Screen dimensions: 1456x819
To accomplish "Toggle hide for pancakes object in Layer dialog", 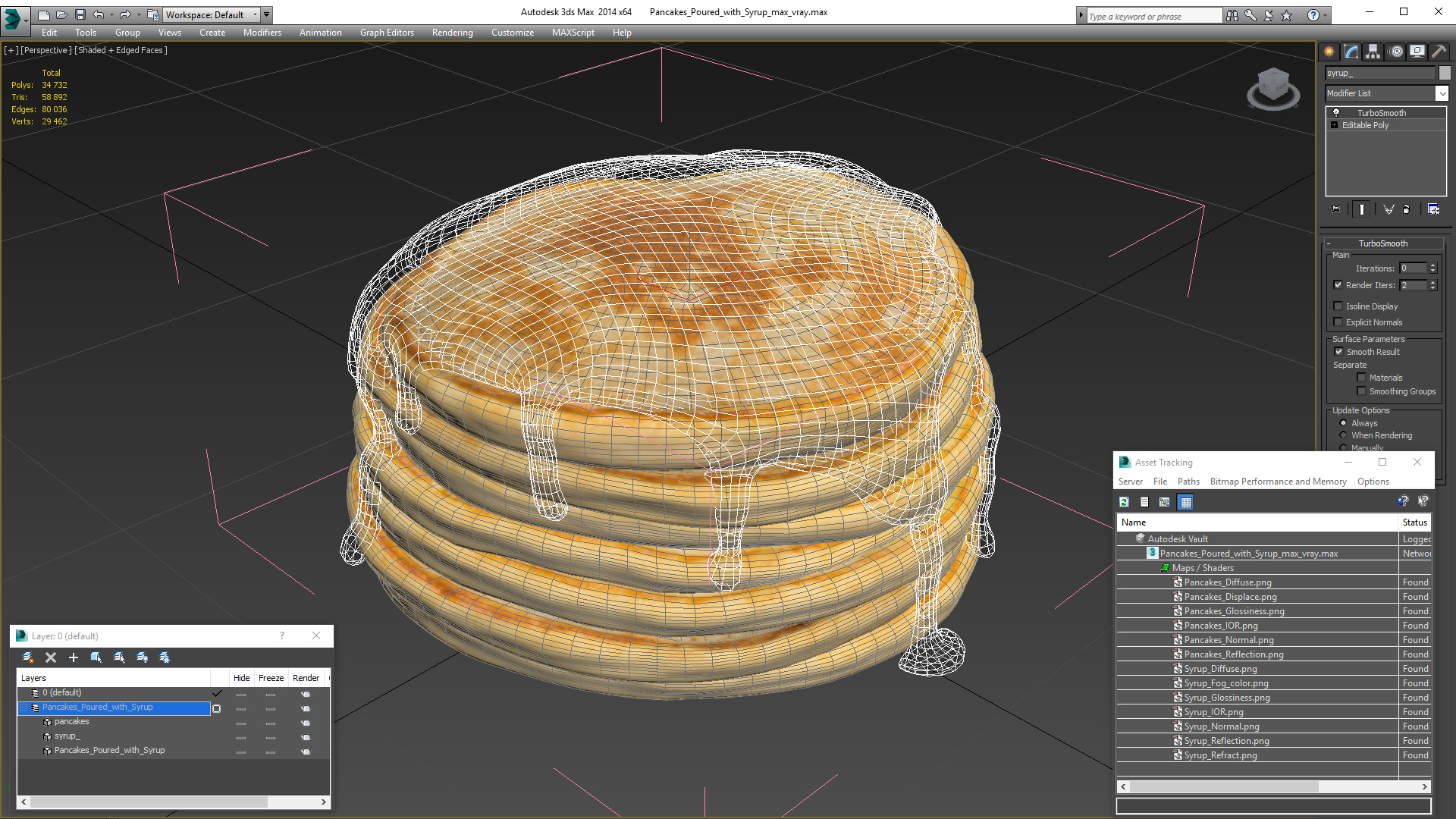I will pyautogui.click(x=241, y=723).
